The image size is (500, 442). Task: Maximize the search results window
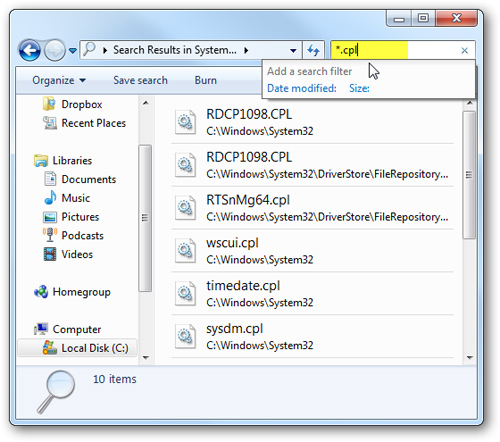point(423,18)
